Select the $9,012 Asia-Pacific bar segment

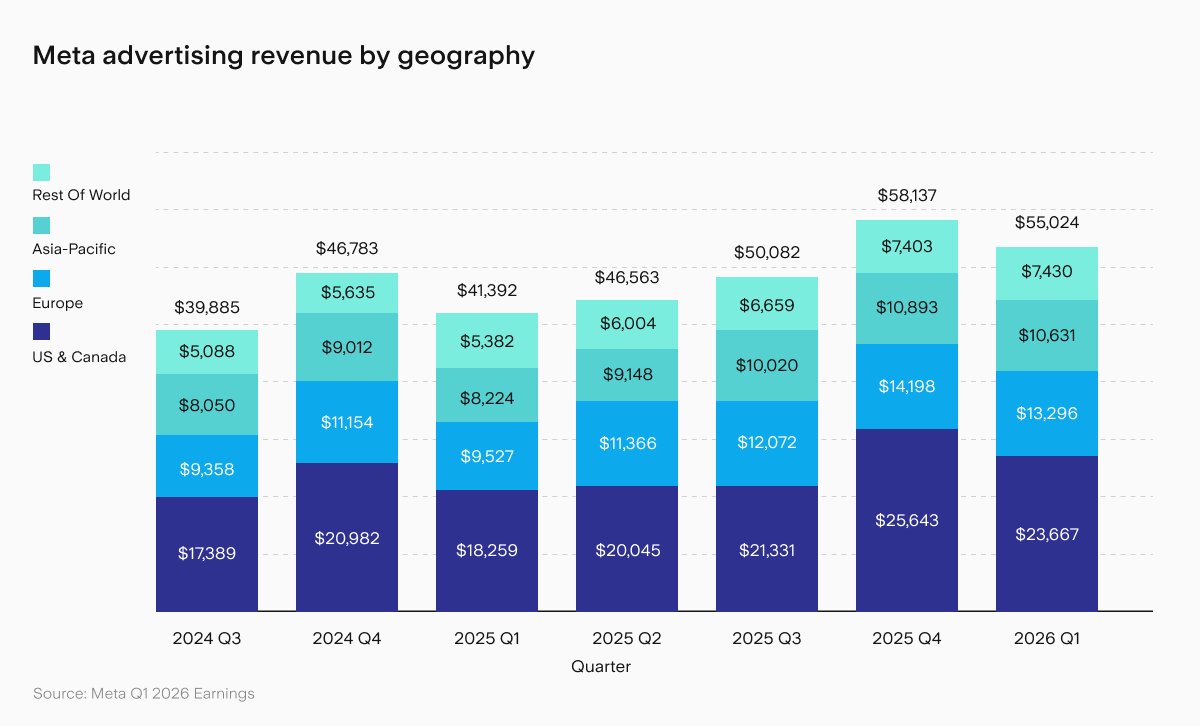click(347, 347)
